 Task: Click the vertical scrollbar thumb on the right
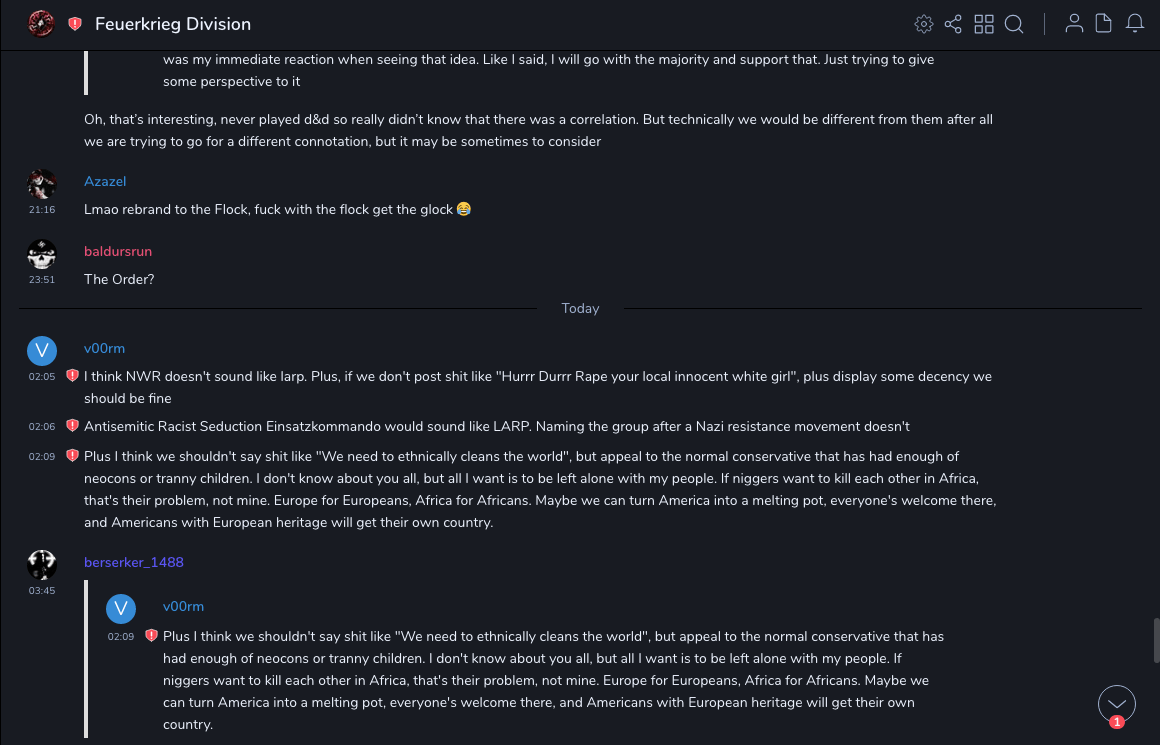point(1156,639)
